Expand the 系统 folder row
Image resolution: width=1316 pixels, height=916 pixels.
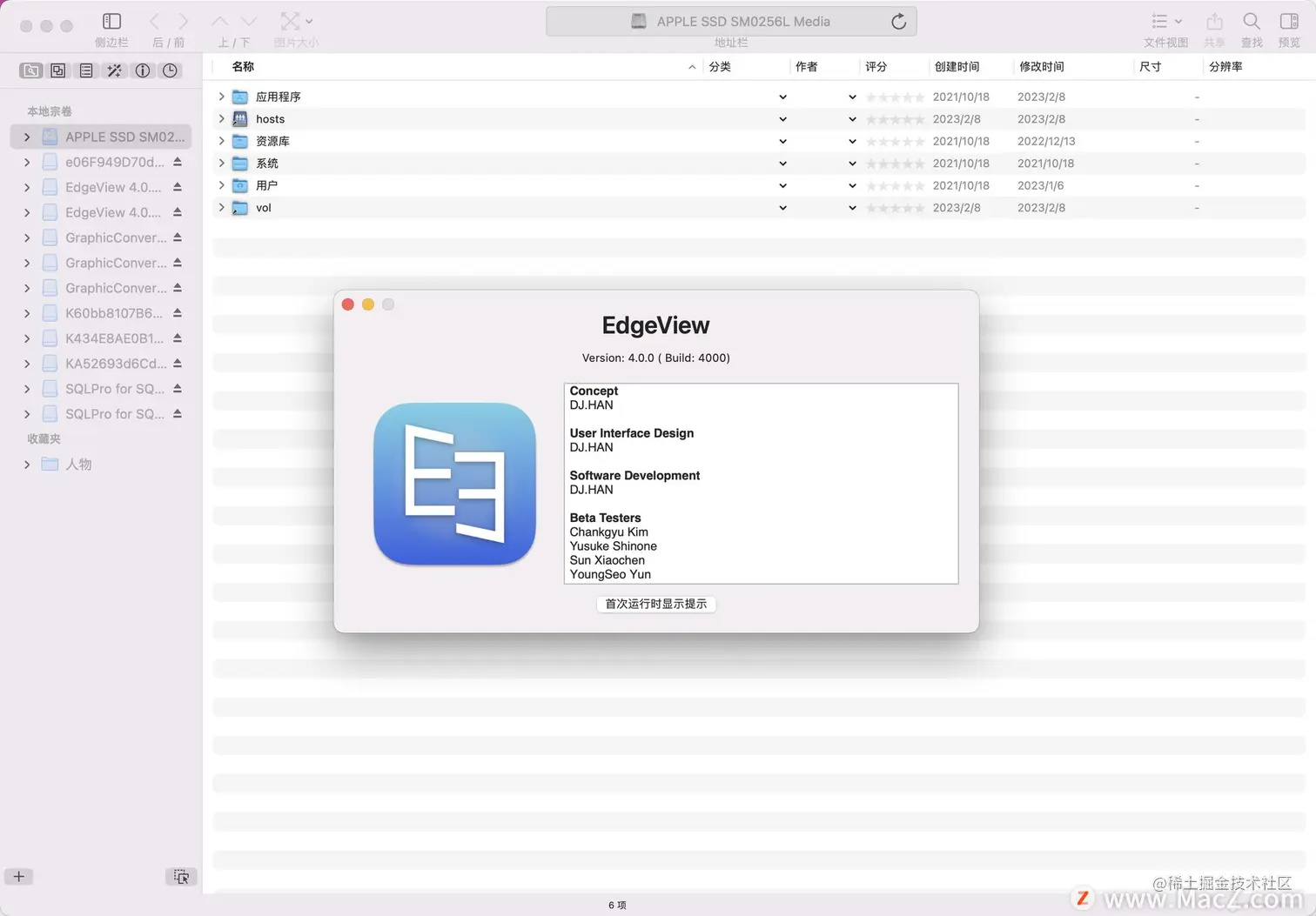click(221, 163)
